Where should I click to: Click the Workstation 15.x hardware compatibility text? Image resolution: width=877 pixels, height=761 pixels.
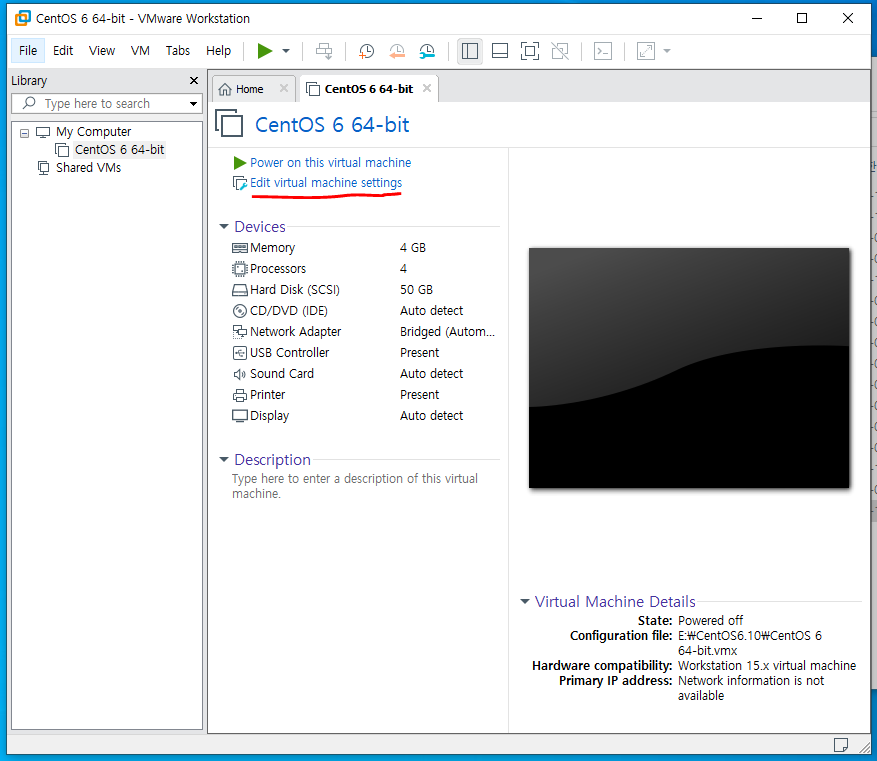click(x=767, y=666)
